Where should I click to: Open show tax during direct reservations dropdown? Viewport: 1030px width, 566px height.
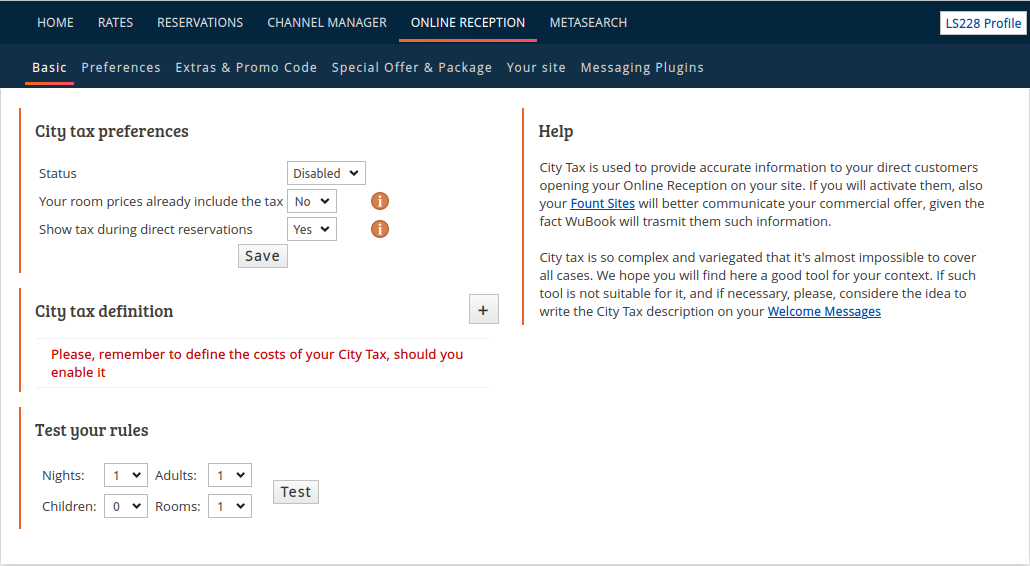click(312, 229)
